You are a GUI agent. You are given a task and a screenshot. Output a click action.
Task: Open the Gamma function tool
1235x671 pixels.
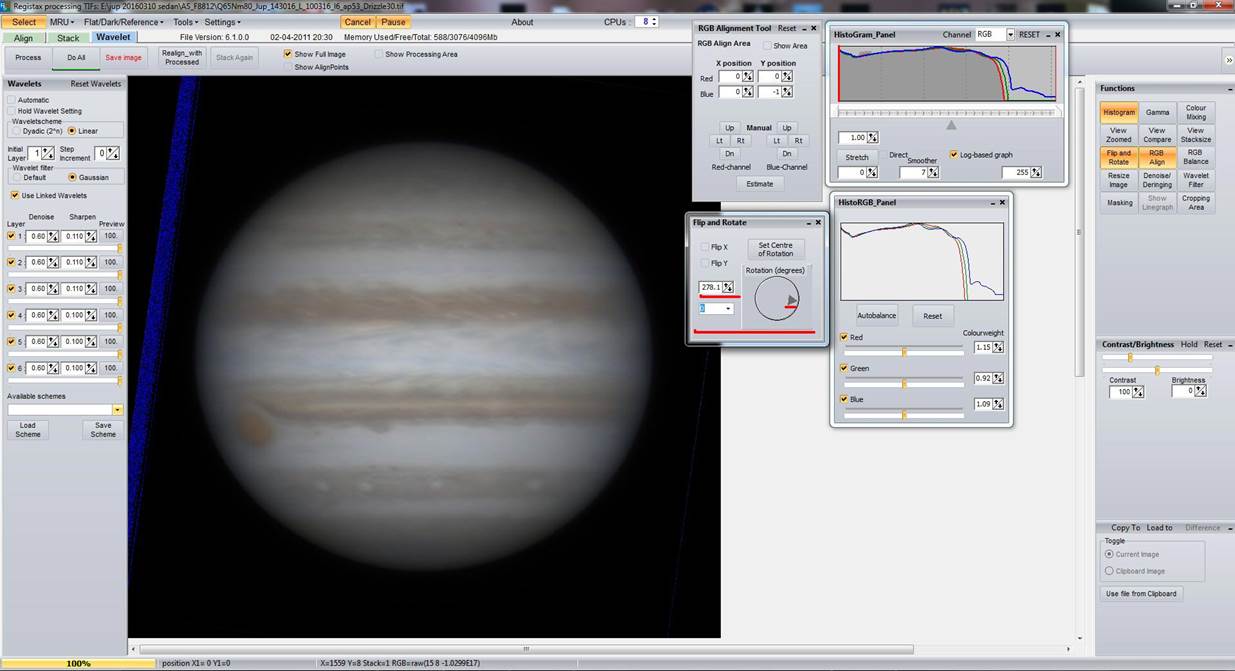[x=1157, y=112]
